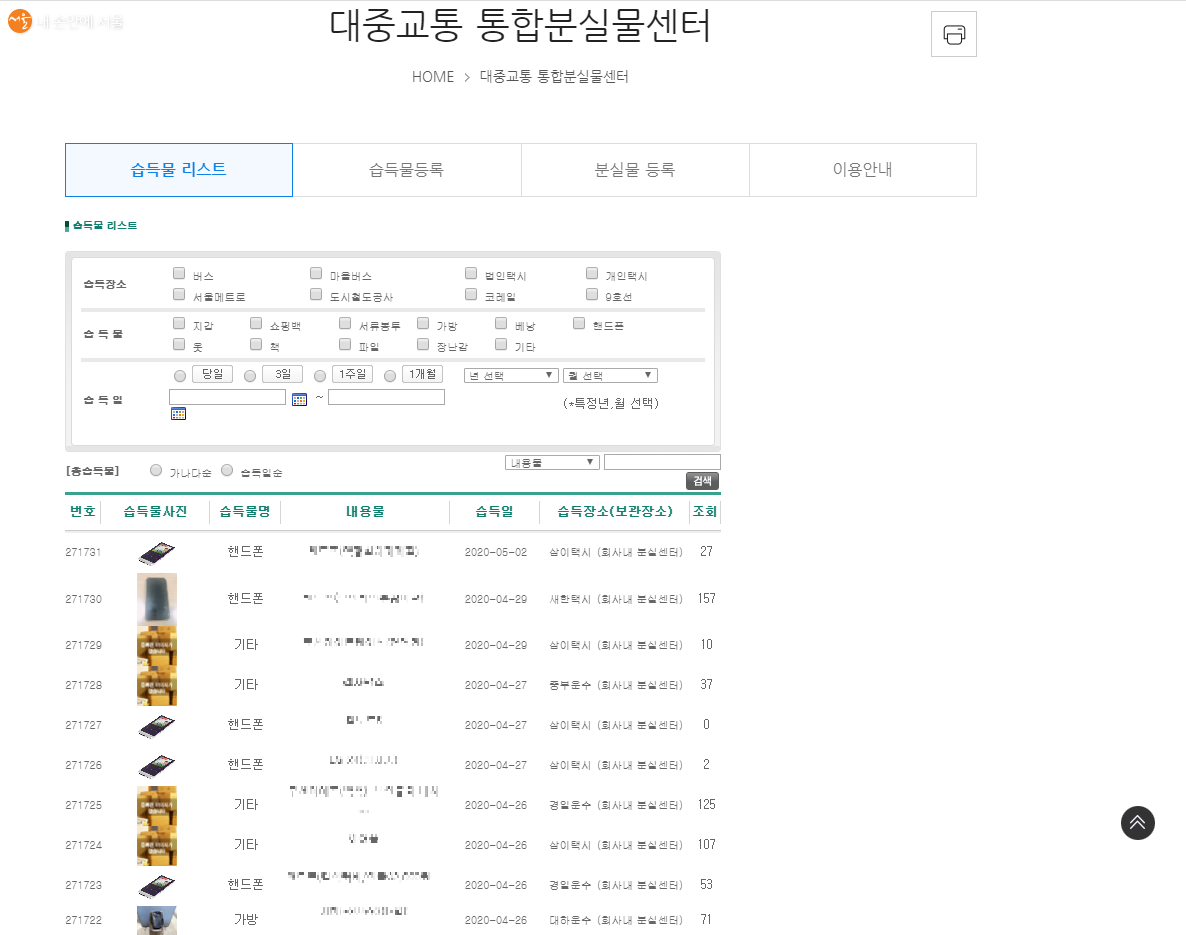Open the 이용안내 tab
This screenshot has width=1186, height=935.
click(x=862, y=170)
